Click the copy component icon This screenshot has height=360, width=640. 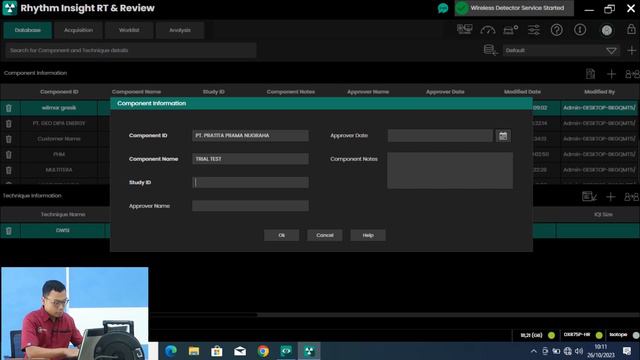point(632,74)
